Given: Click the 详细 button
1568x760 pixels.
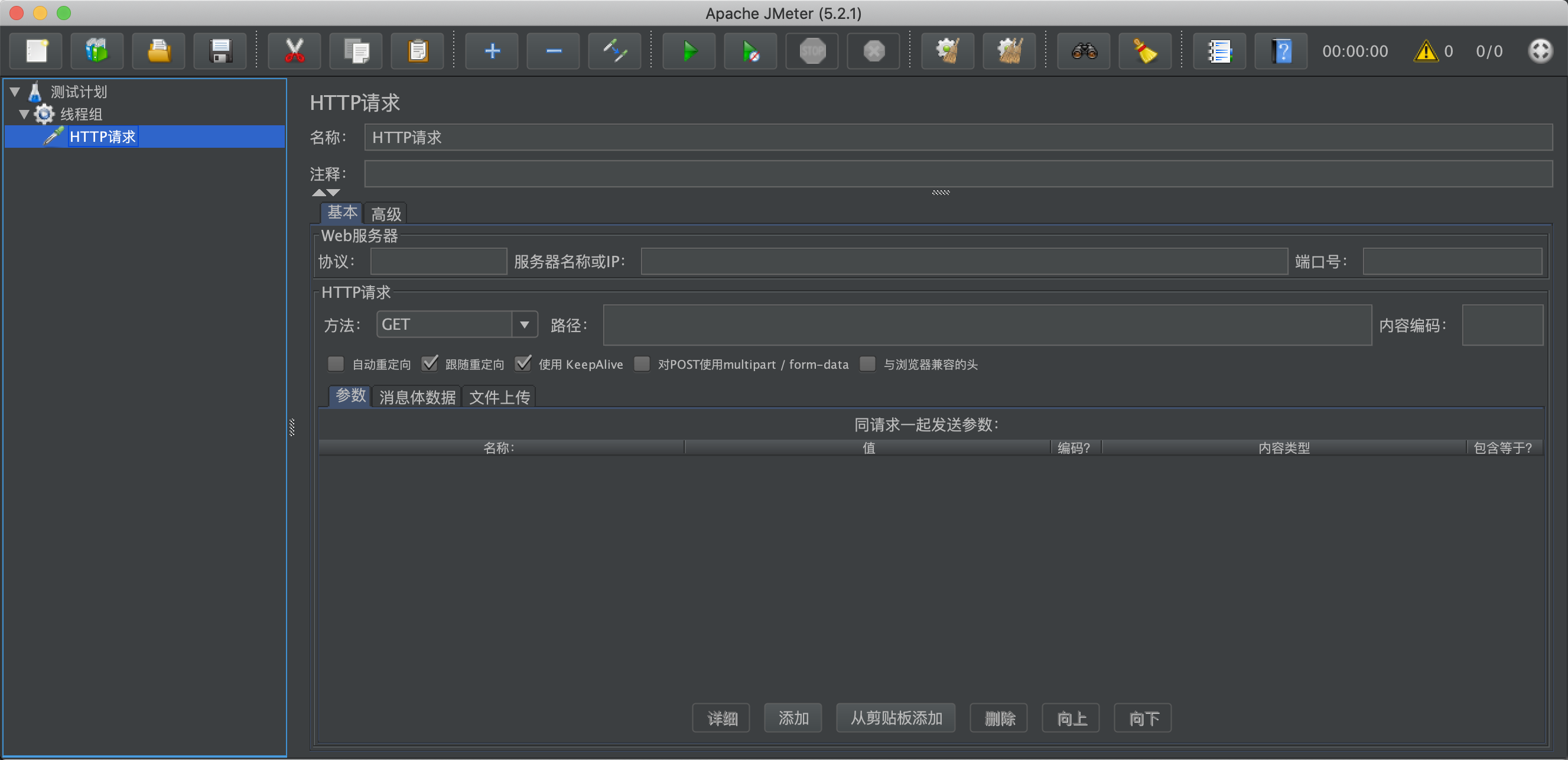Looking at the screenshot, I should (721, 718).
